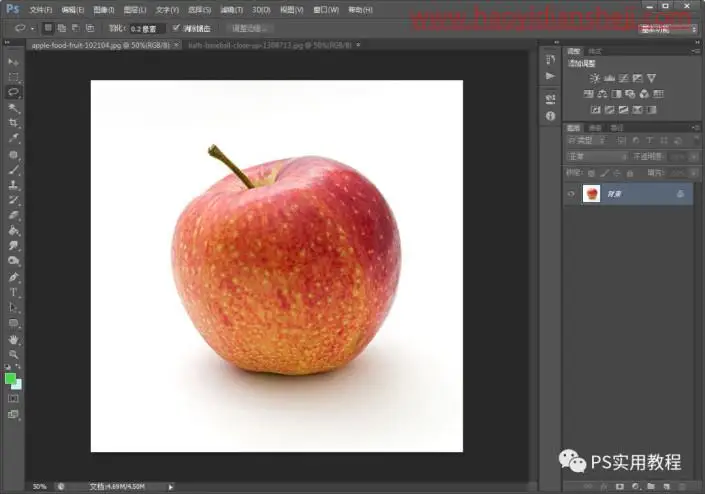This screenshot has height=494, width=705.
Task: Select the Path Selection tool
Action: pyautogui.click(x=13, y=308)
